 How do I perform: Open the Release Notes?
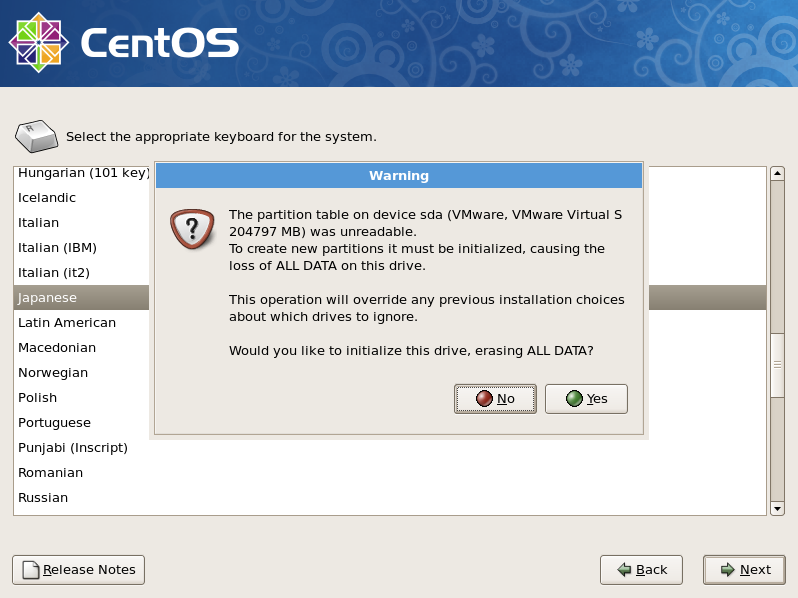tap(78, 569)
